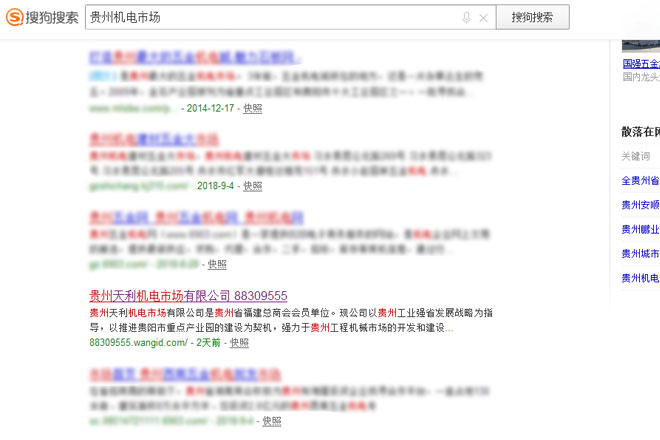The width and height of the screenshot is (660, 440).
Task: Click the 搜狗搜索 logo text
Action: click(52, 18)
